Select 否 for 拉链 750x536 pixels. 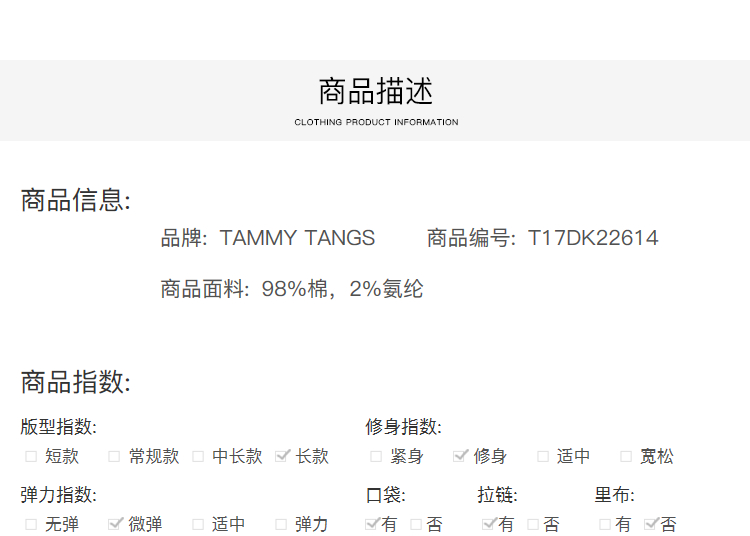pos(533,524)
